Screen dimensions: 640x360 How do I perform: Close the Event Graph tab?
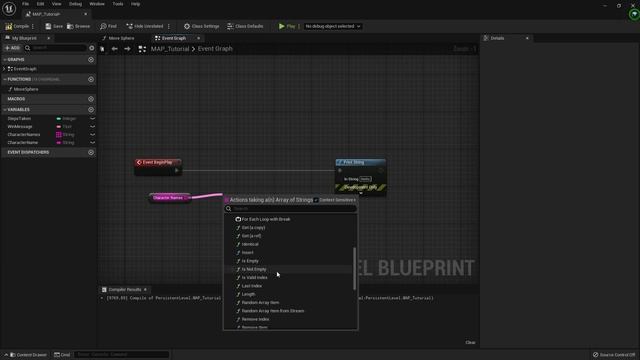[x=199, y=38]
